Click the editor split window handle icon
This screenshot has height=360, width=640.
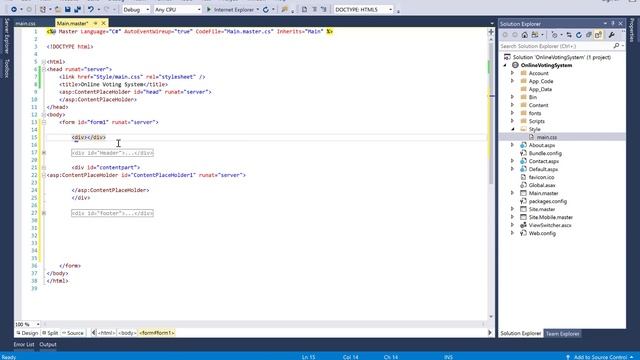(491, 32)
